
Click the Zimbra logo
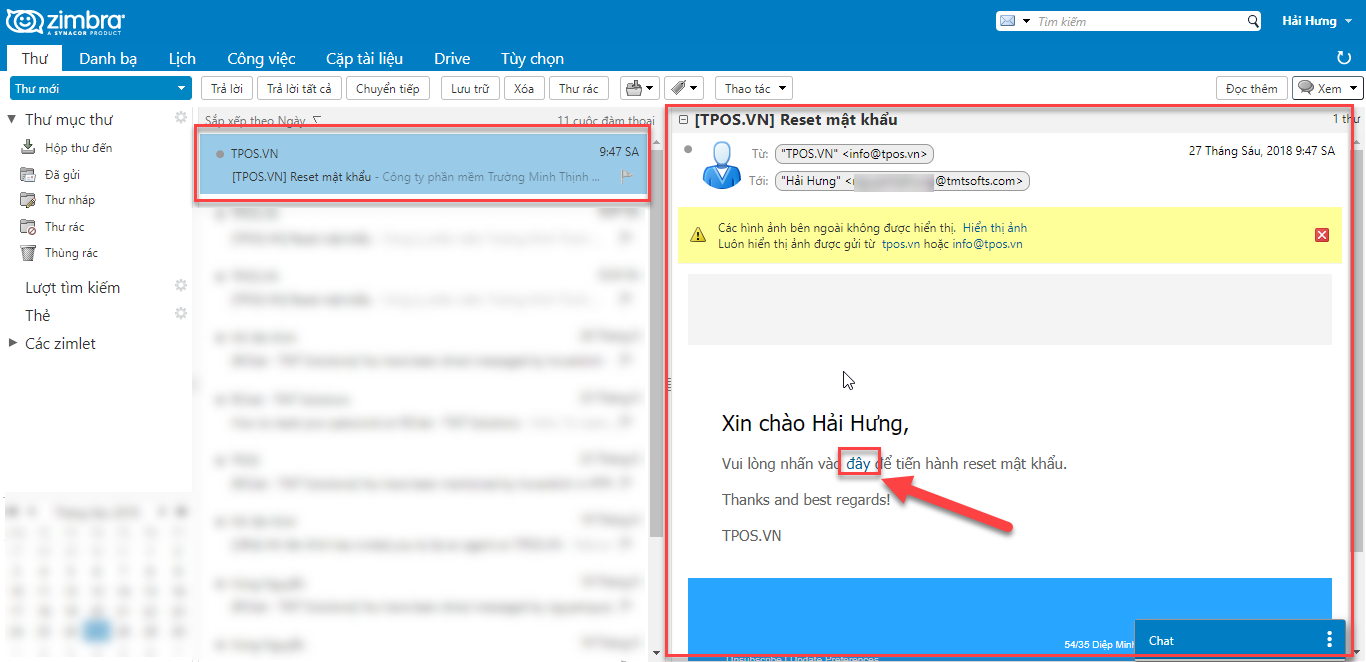(65, 22)
